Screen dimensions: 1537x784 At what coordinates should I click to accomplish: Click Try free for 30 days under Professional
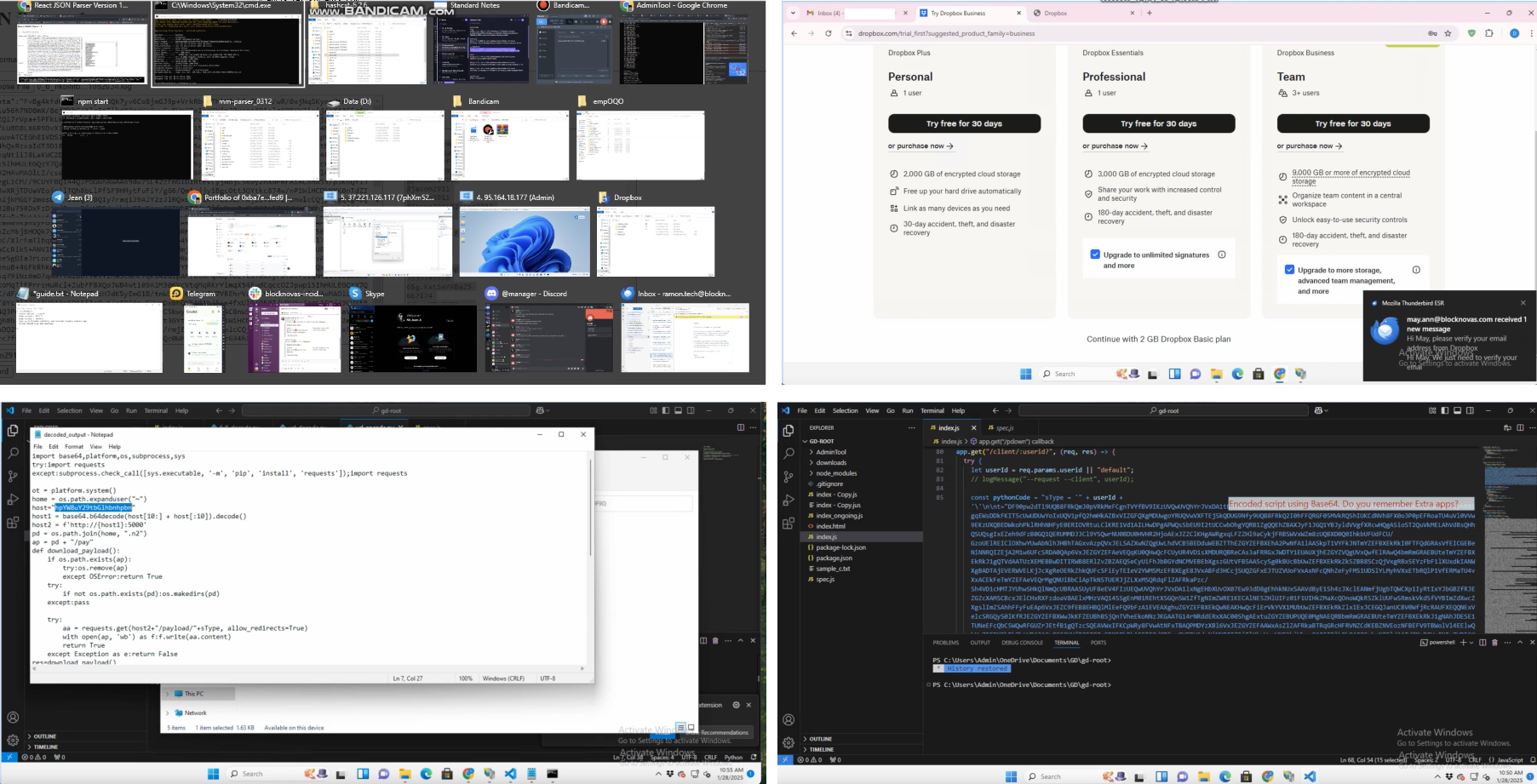pos(1158,123)
